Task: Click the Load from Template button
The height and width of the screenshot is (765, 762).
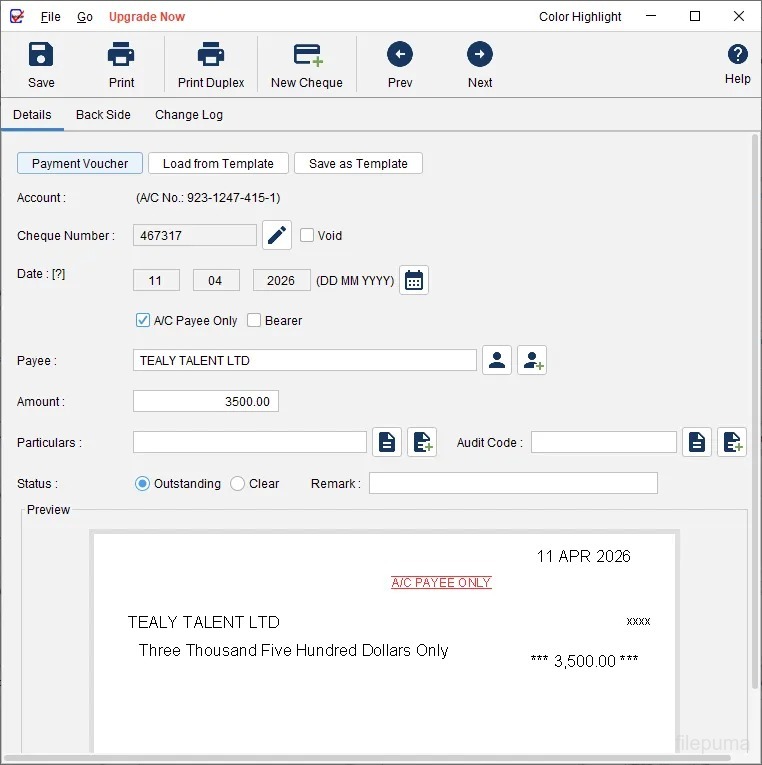Action: point(218,164)
